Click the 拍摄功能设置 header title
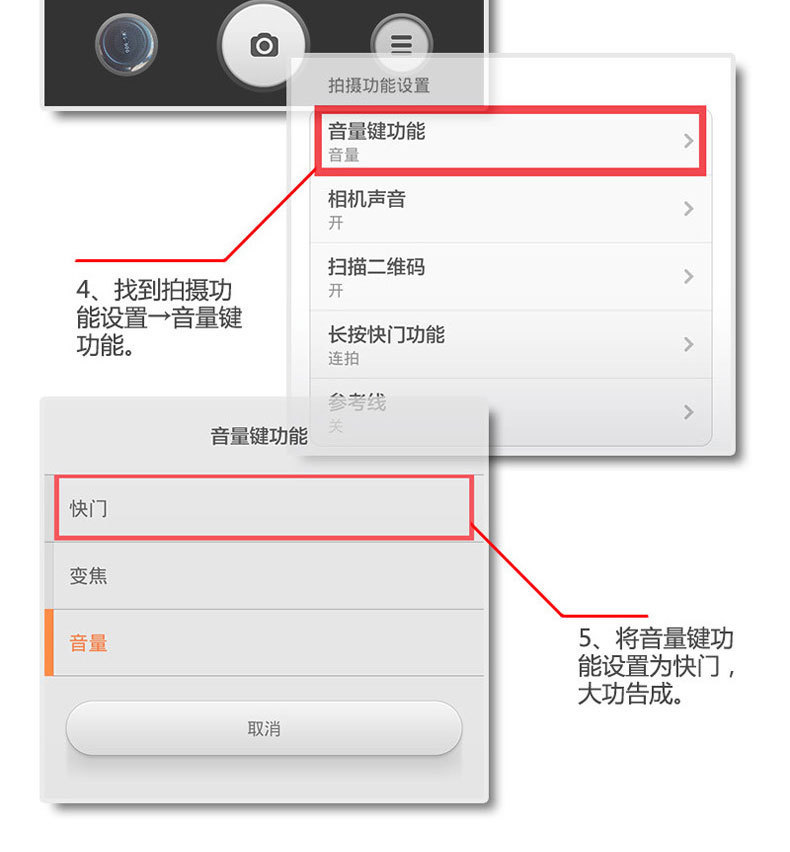Image resolution: width=790 pixels, height=852 pixels. pyautogui.click(x=379, y=85)
